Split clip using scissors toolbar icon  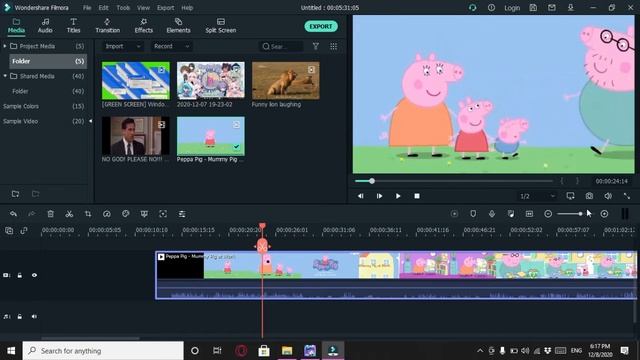(69, 214)
